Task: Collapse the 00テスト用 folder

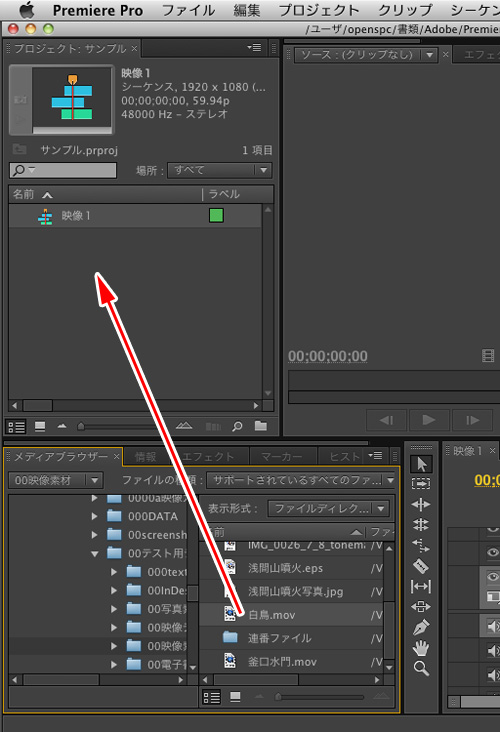Action: point(95,554)
